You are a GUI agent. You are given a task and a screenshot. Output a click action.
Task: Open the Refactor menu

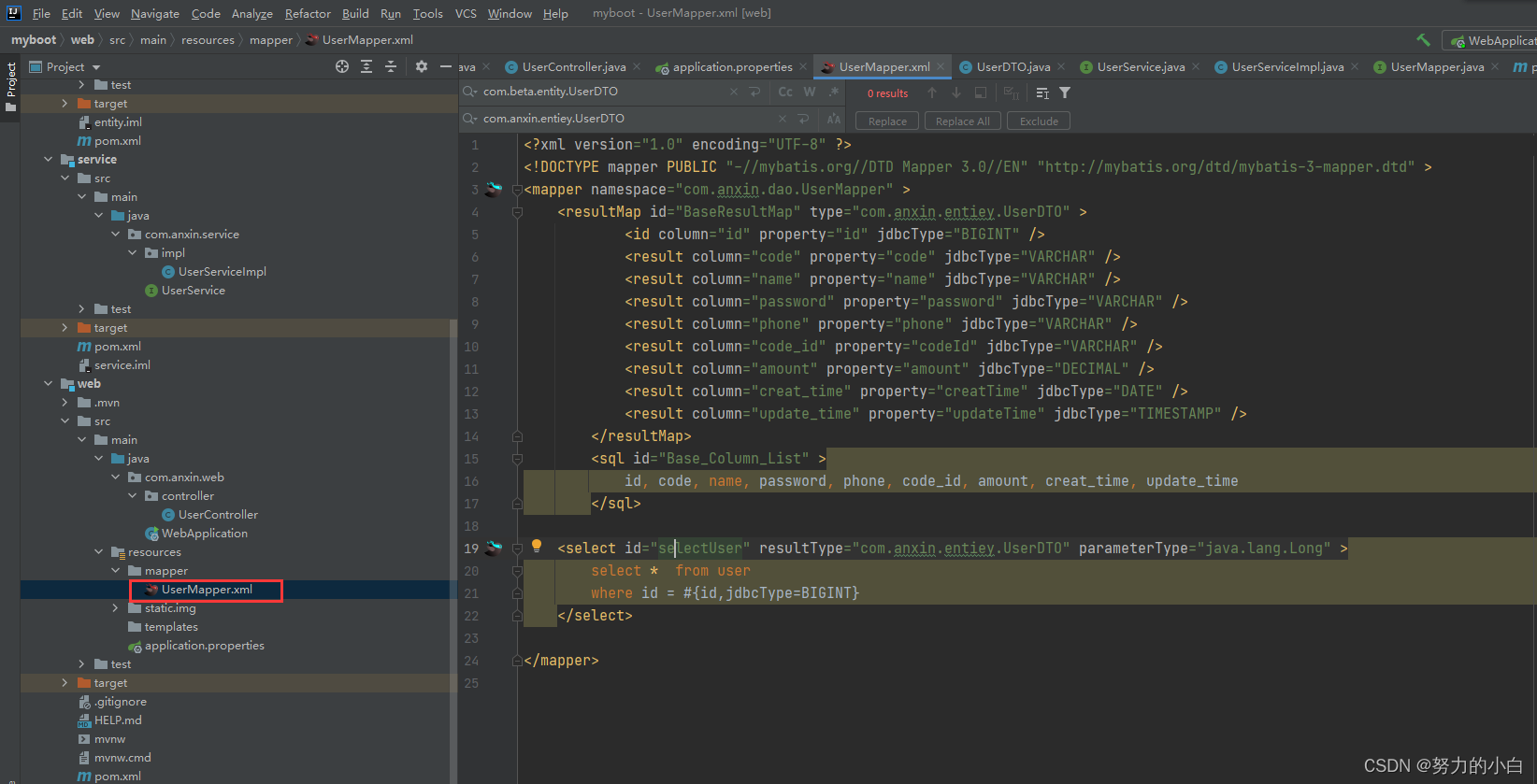pos(308,13)
